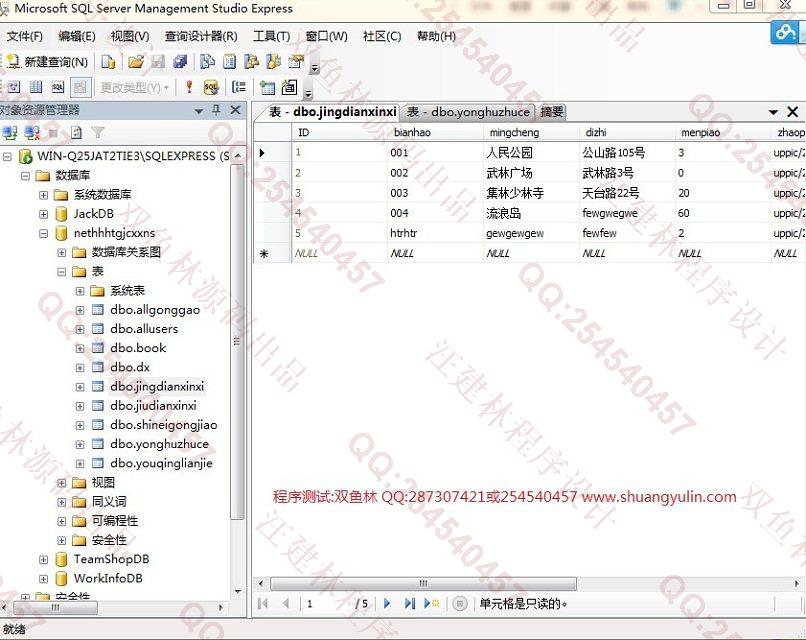This screenshot has width=806, height=640.
Task: Click the red exclamation Execute SQL icon
Action: click(189, 87)
